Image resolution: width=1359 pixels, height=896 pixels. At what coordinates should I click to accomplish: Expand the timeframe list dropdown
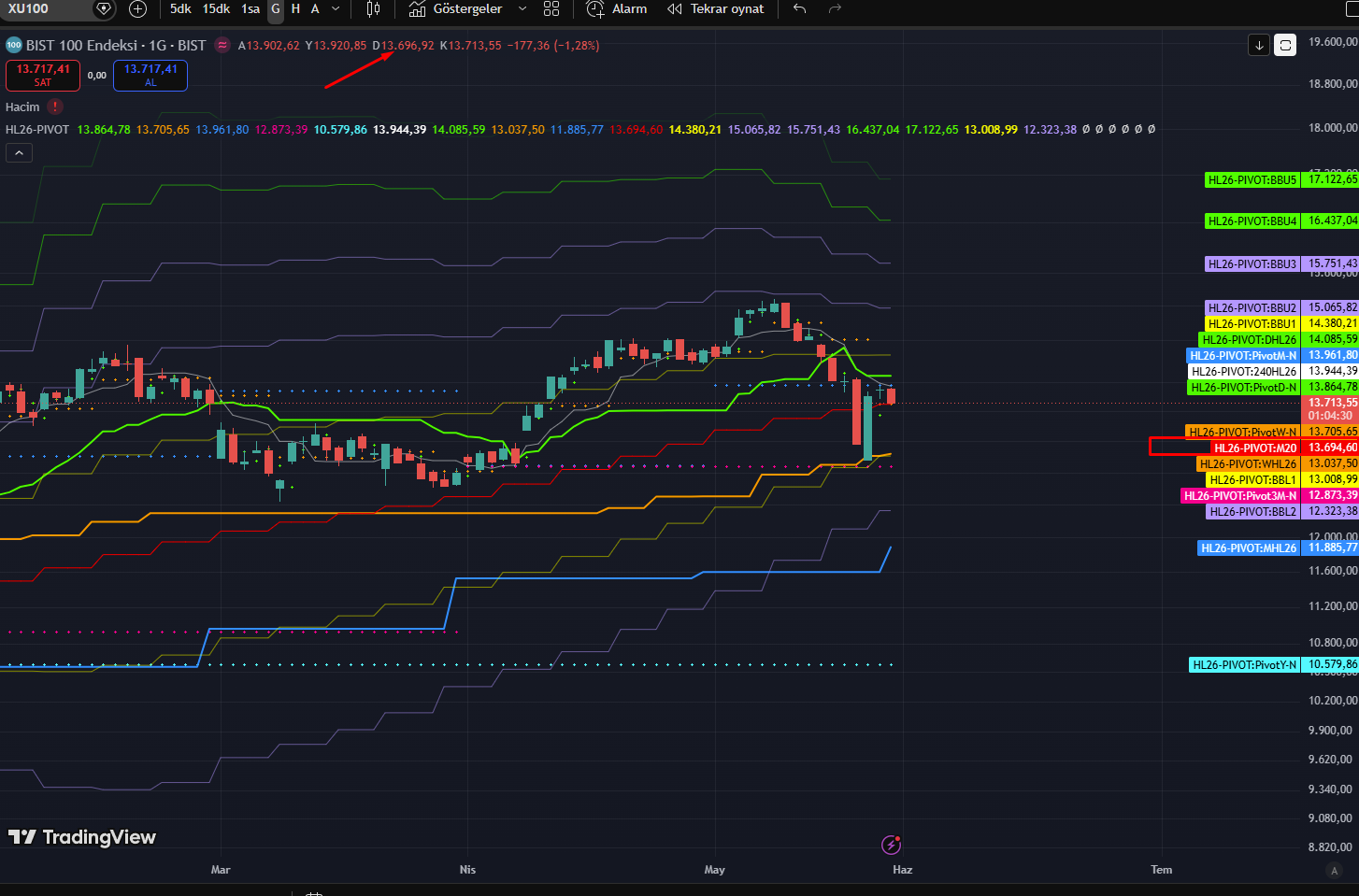[336, 9]
